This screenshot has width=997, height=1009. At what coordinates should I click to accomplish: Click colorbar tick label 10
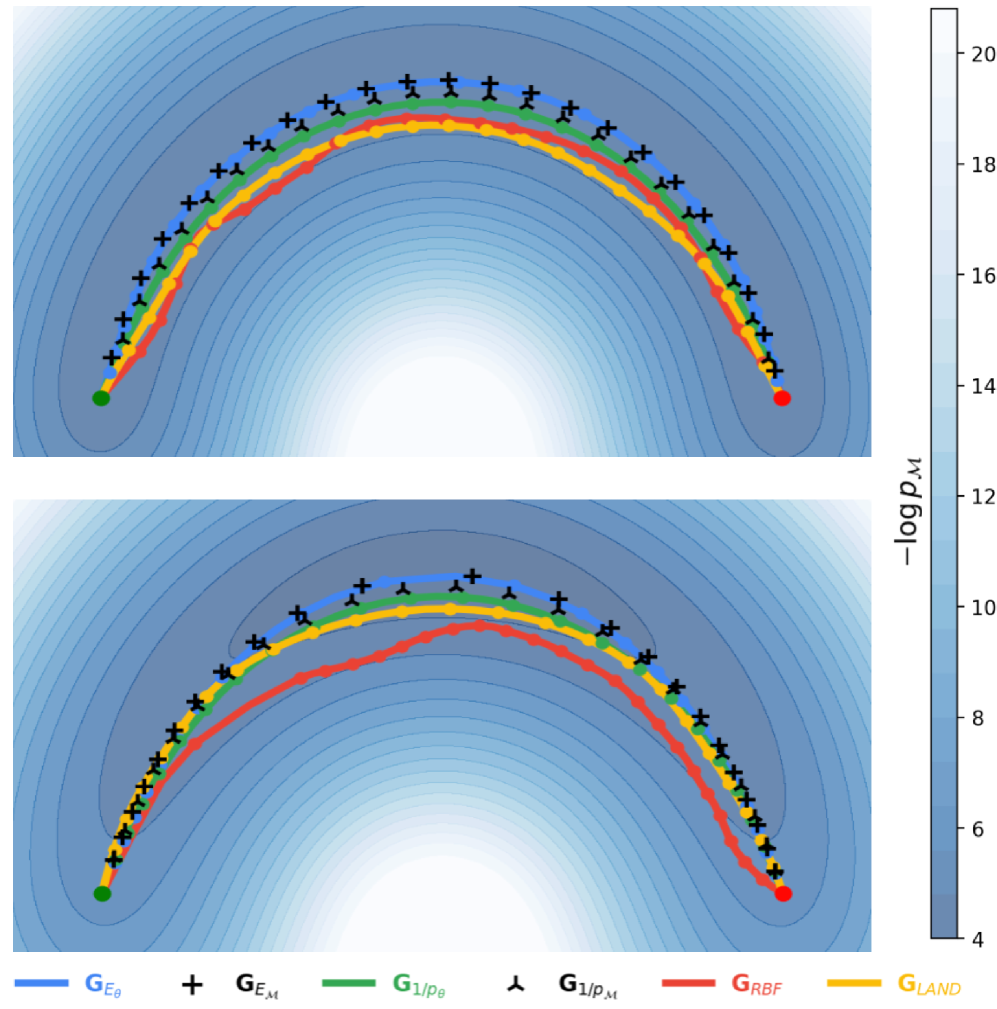point(983,608)
